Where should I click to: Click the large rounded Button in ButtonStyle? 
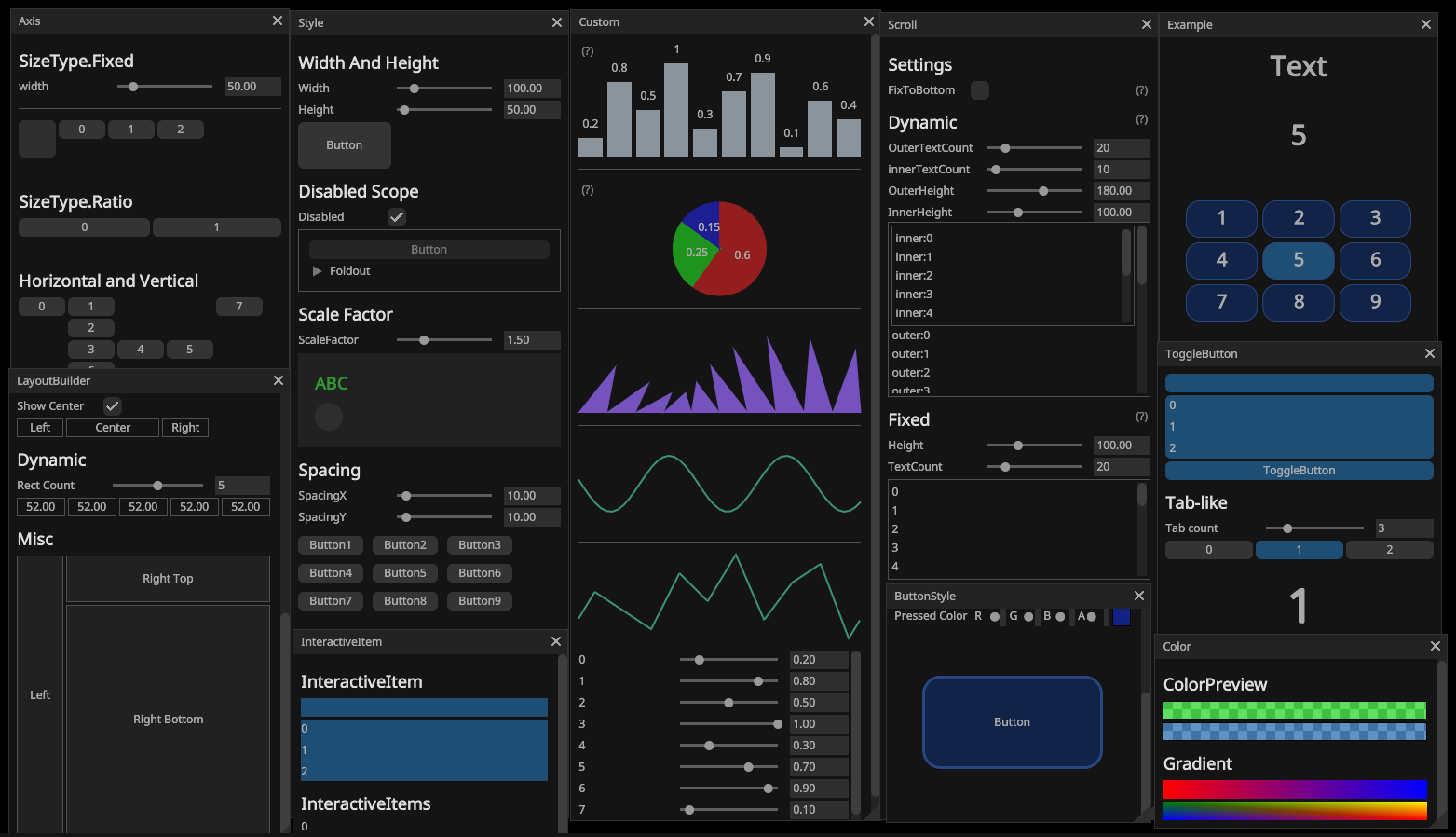pos(1012,722)
